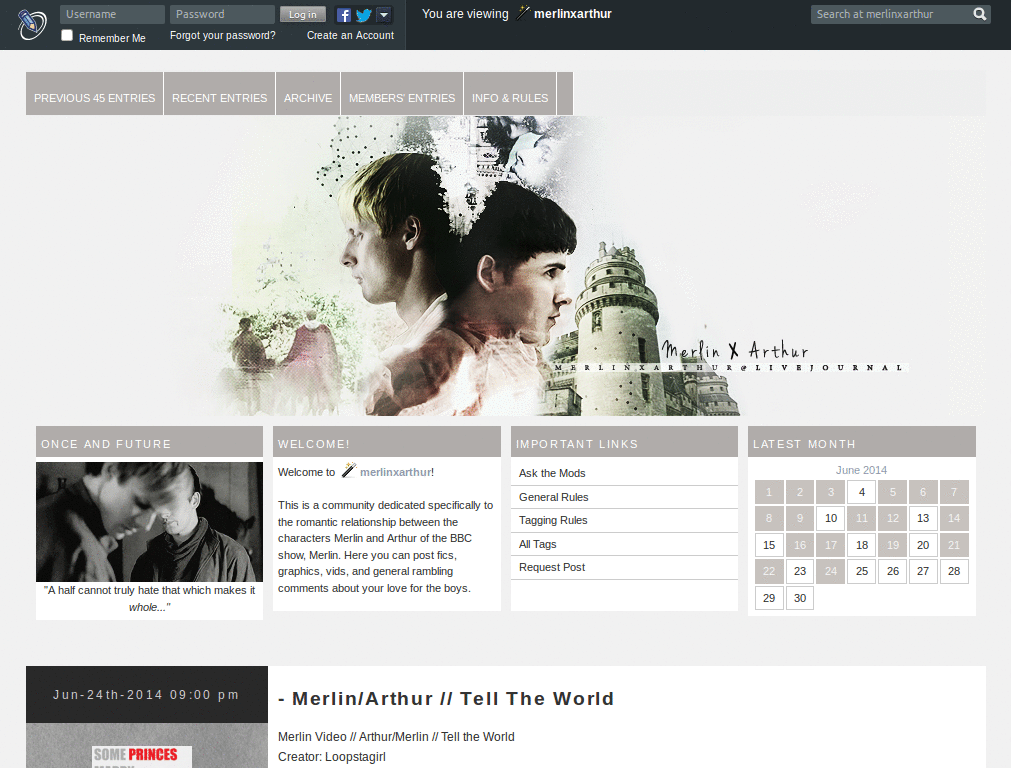Click the Log in button

coord(303,14)
